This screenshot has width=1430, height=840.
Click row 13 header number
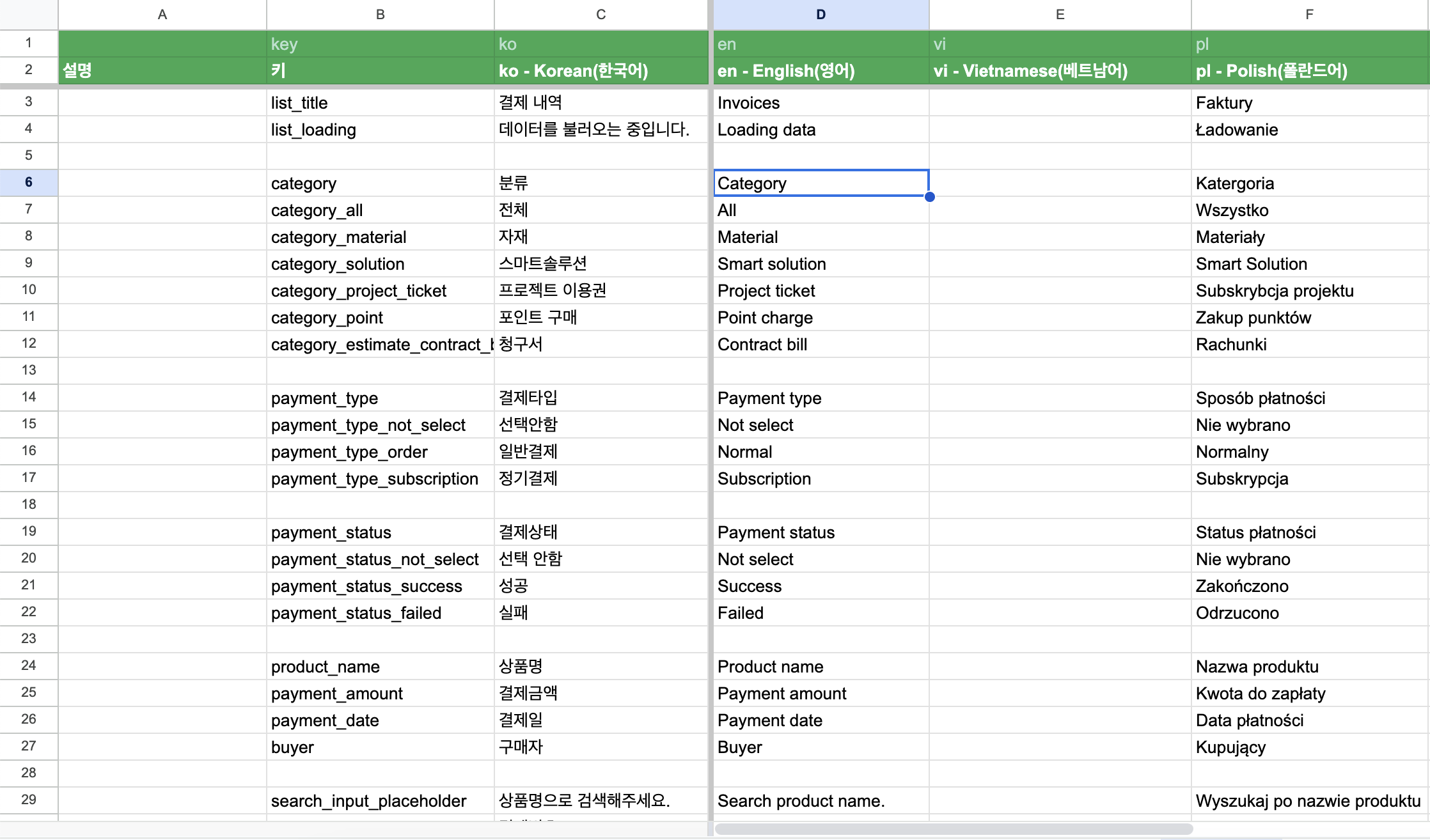pos(28,370)
